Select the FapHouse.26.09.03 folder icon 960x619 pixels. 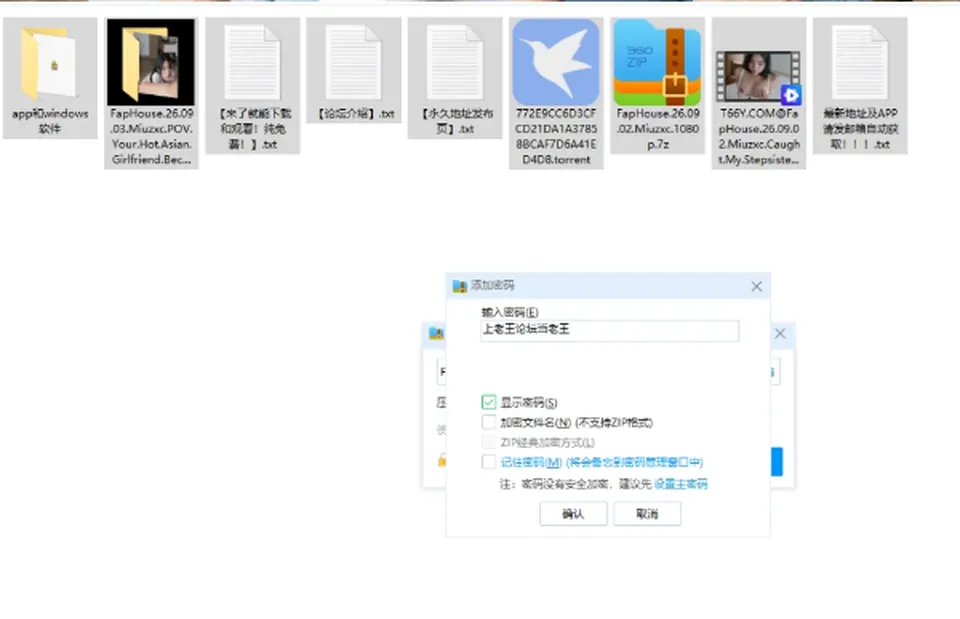(151, 62)
